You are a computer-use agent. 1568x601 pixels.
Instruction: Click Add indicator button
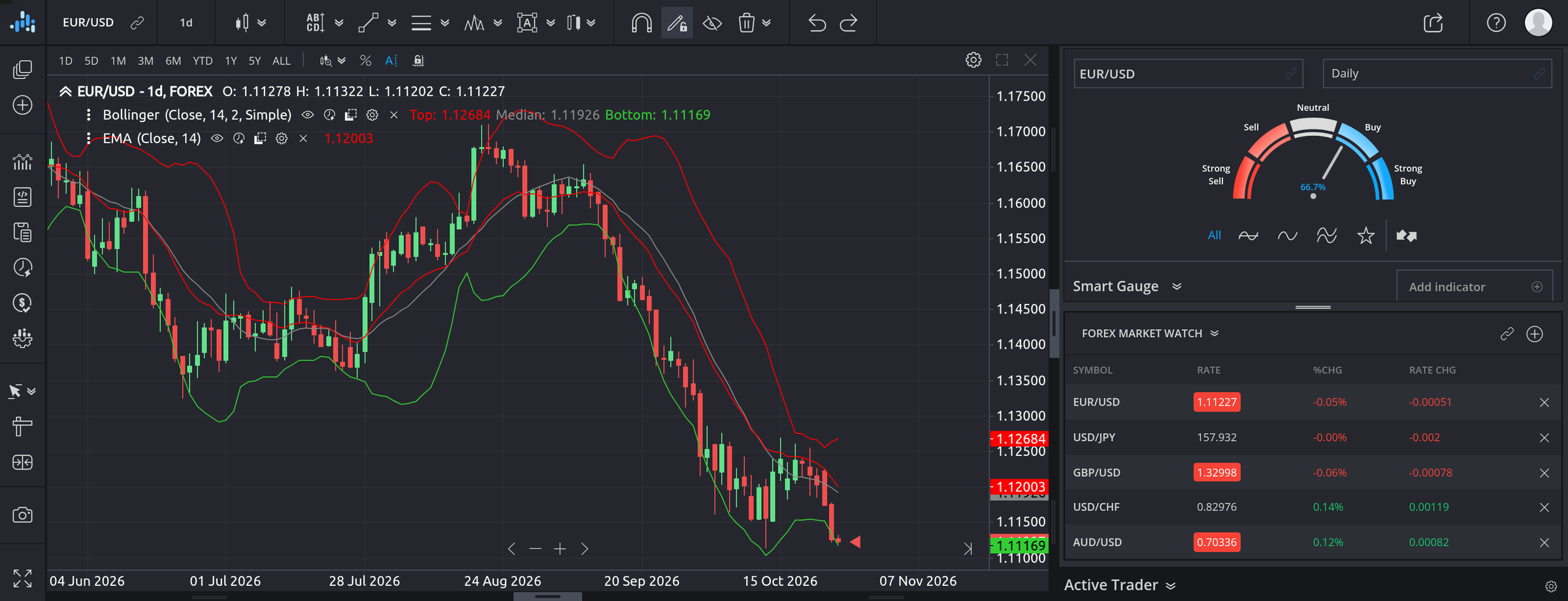pos(1475,287)
